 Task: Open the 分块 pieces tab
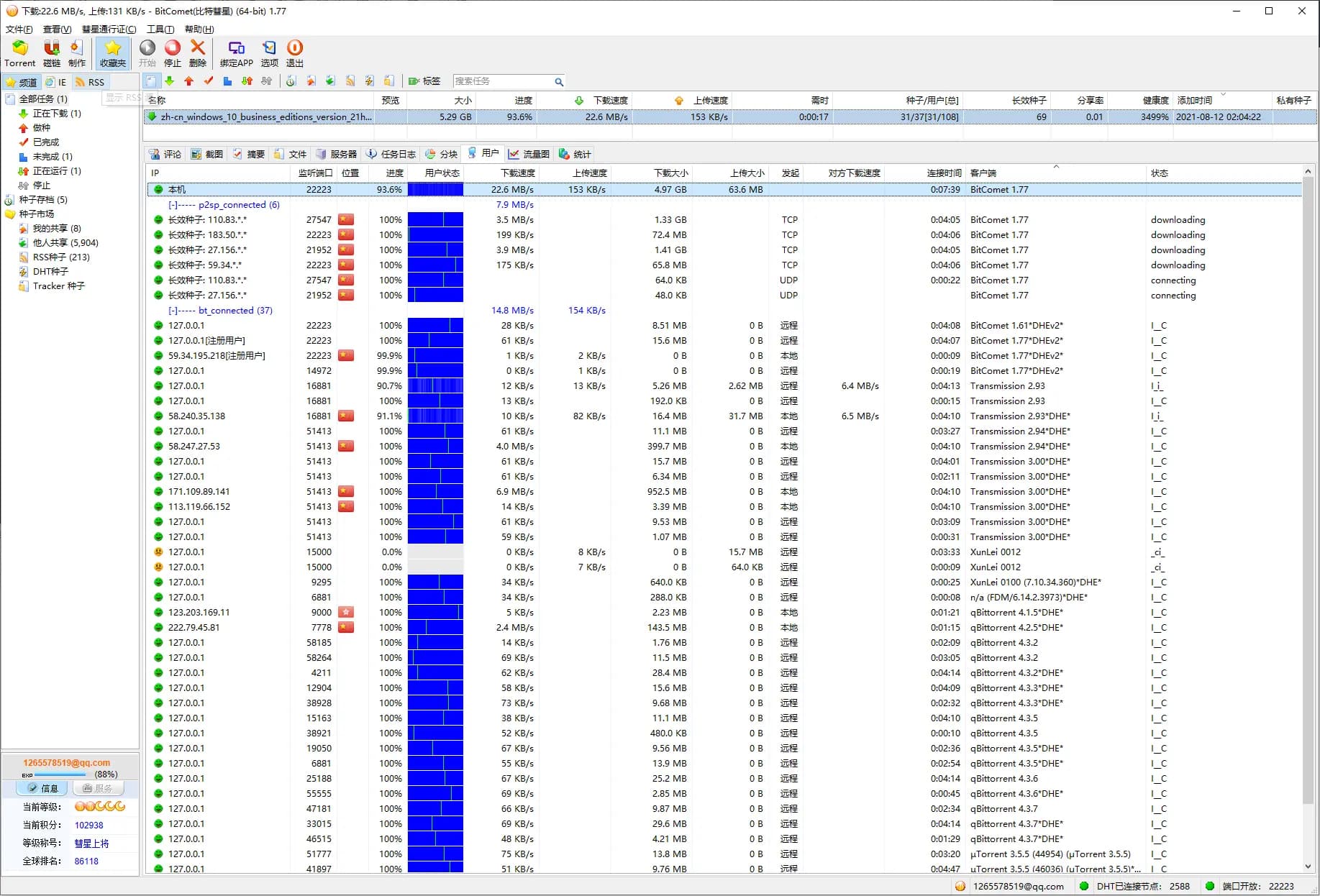point(441,154)
